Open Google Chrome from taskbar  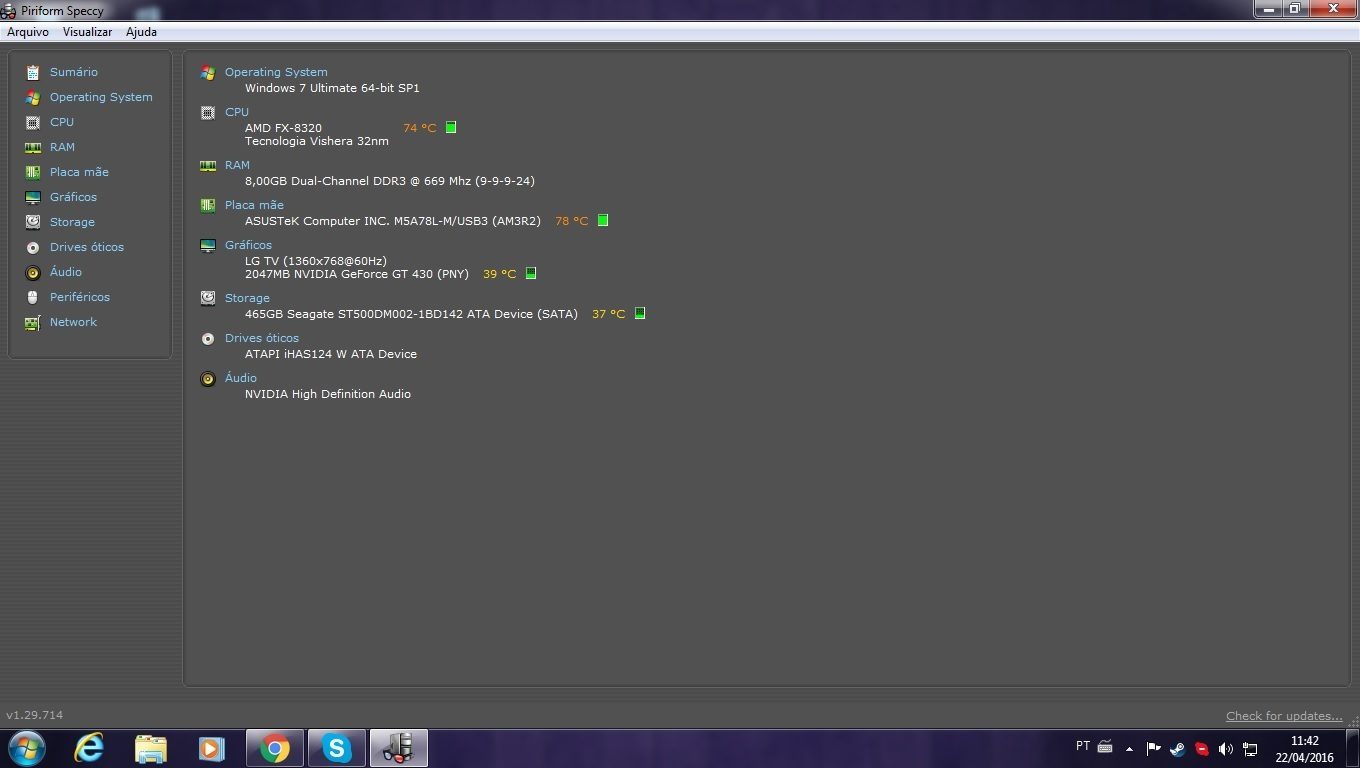pos(275,748)
